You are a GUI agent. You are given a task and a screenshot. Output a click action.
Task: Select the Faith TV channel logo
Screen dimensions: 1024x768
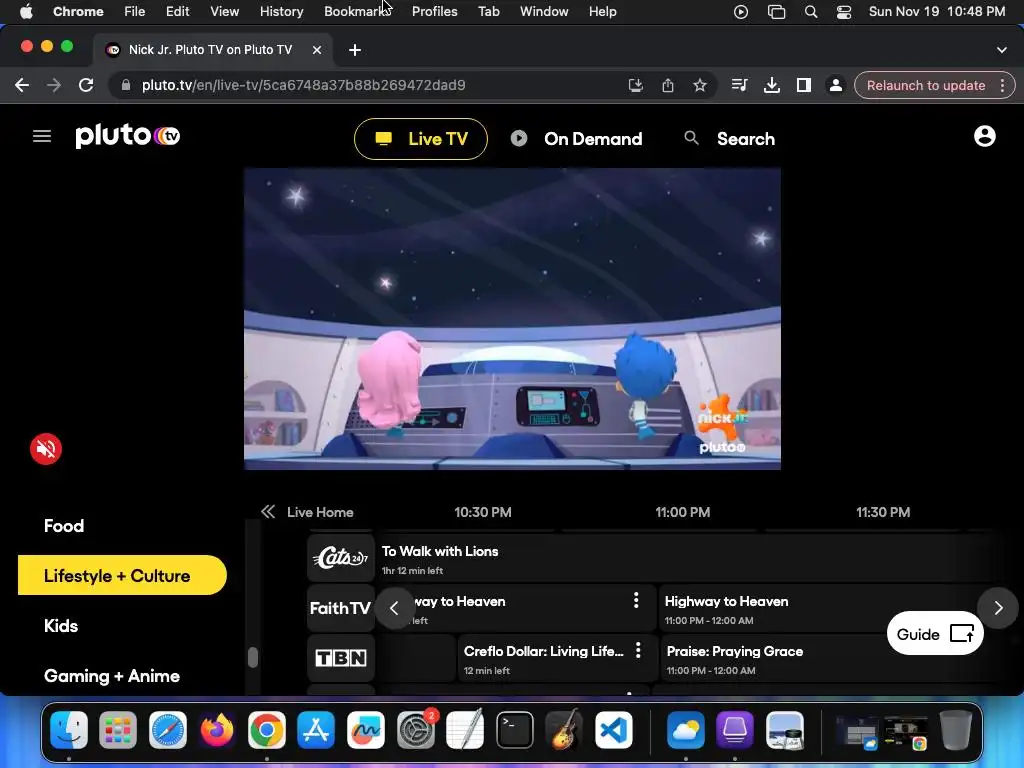point(341,608)
